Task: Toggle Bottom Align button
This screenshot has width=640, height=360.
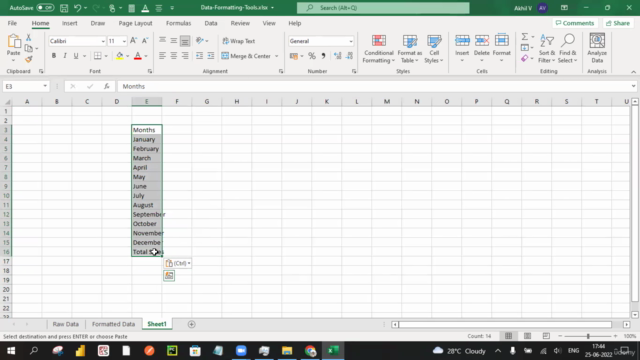Action: click(x=185, y=41)
